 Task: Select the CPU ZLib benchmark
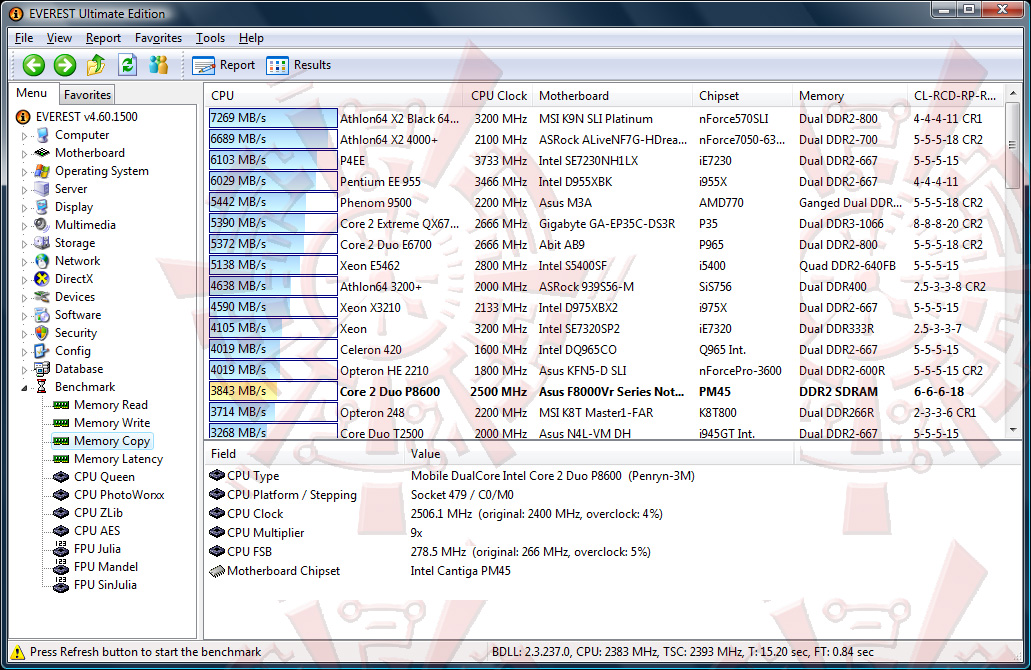[98, 513]
